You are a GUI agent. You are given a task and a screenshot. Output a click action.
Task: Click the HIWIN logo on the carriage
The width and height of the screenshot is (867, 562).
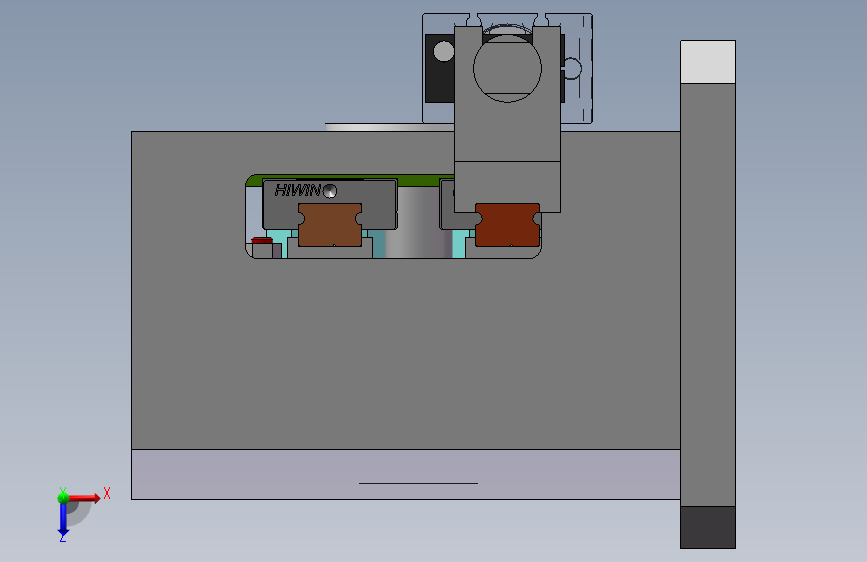[x=297, y=191]
